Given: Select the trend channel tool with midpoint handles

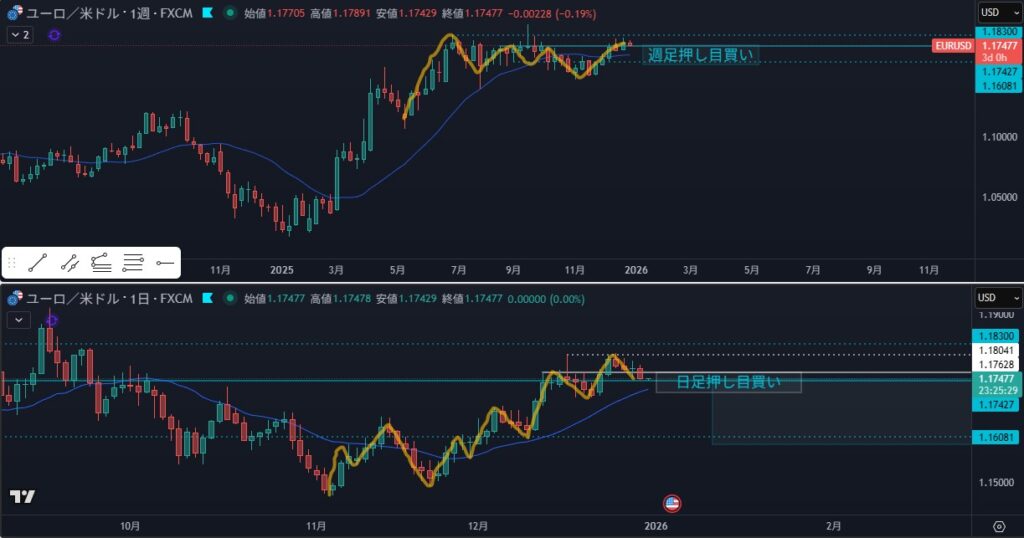Looking at the screenshot, I should (x=69, y=264).
